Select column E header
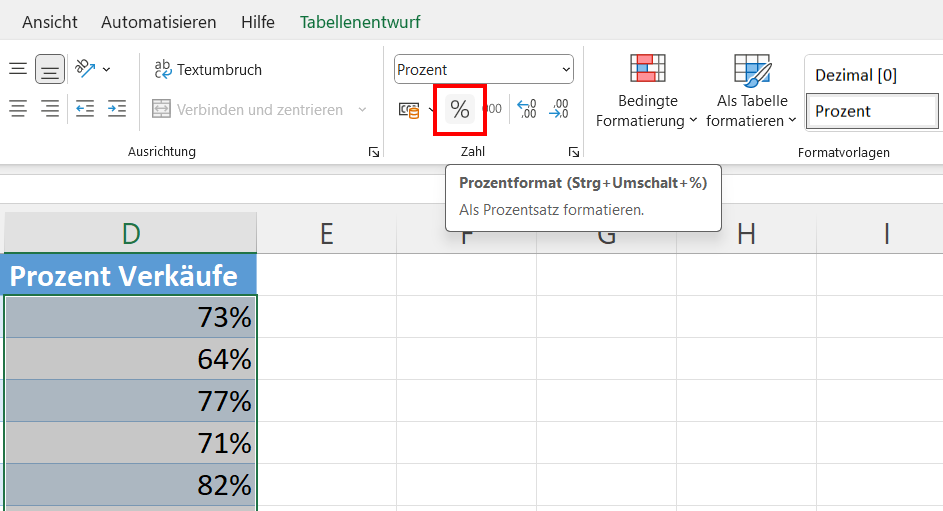The width and height of the screenshot is (943, 511). click(327, 233)
